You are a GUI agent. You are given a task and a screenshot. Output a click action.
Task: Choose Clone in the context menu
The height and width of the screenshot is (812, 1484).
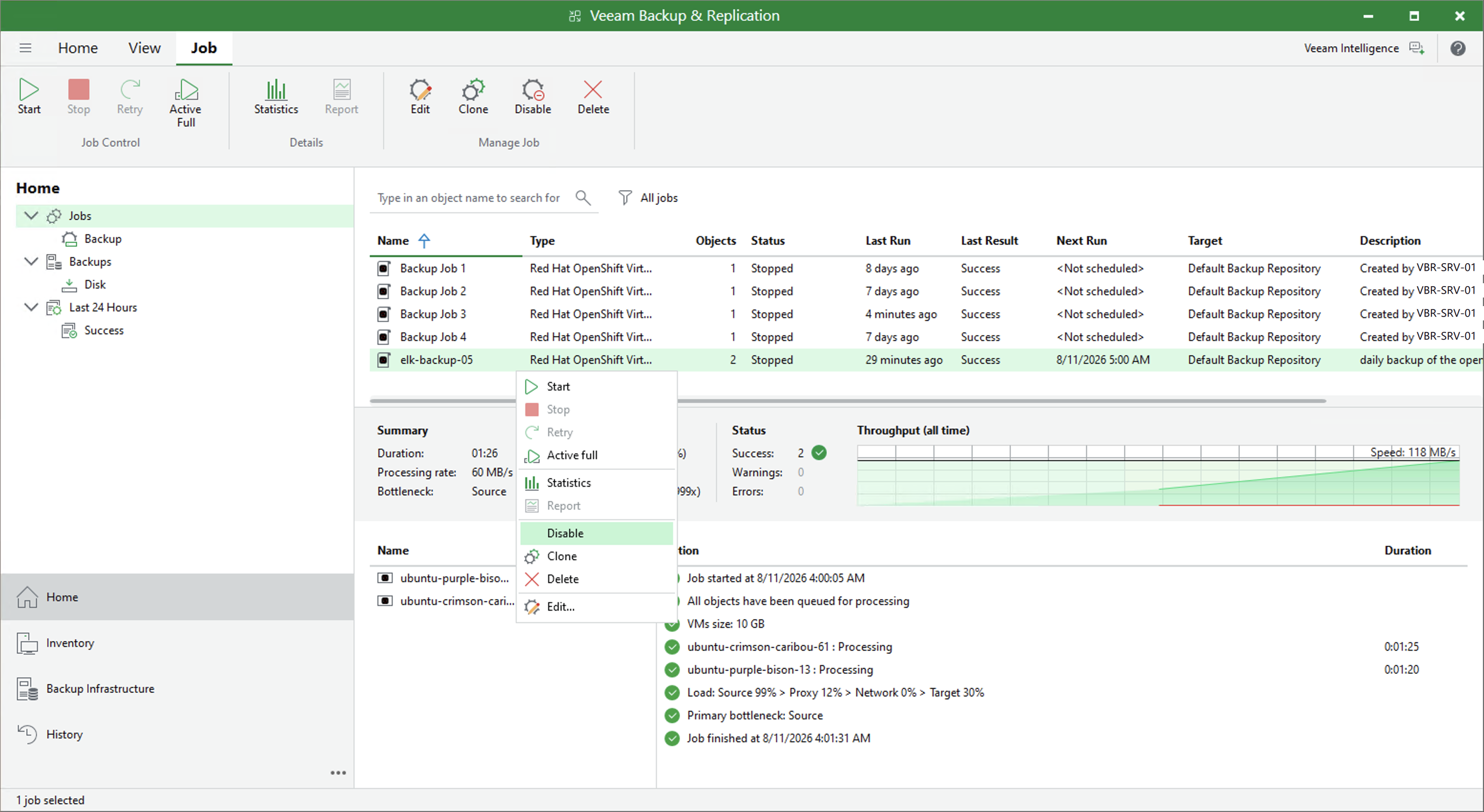tap(596, 556)
